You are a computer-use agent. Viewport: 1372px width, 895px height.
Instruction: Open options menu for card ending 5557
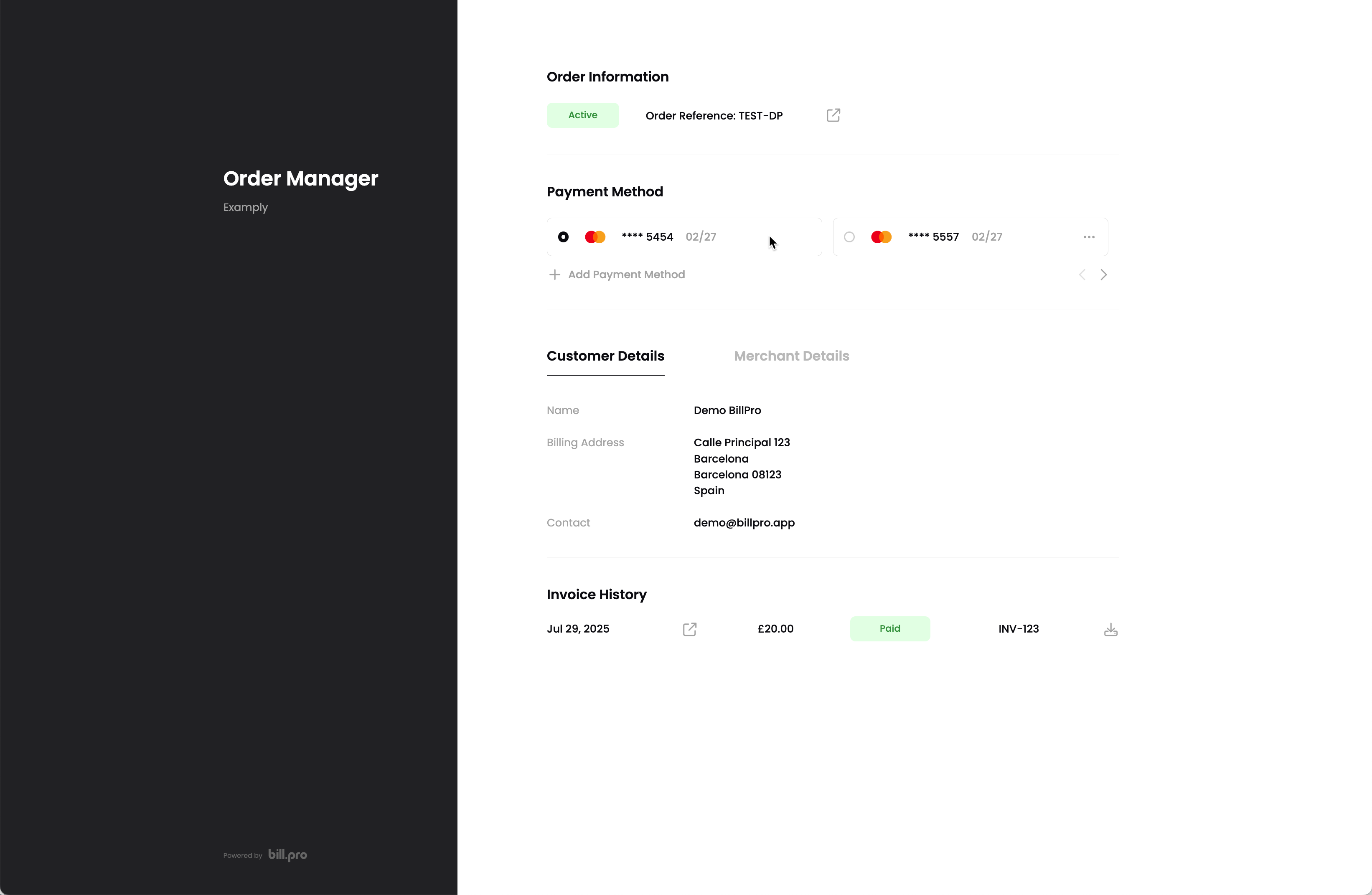pos(1088,237)
